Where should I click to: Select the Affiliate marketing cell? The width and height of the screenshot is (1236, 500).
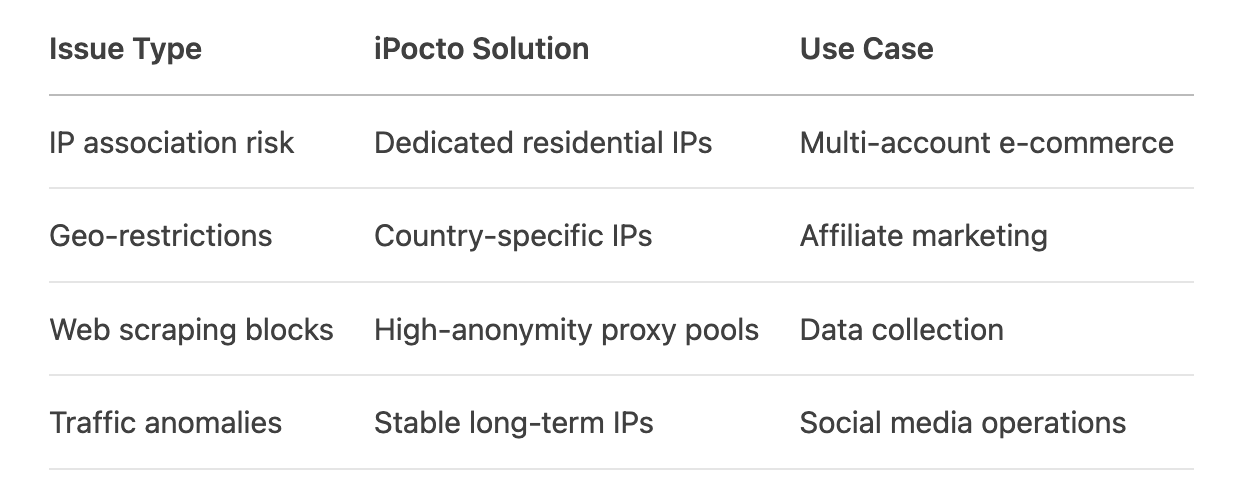click(x=923, y=236)
